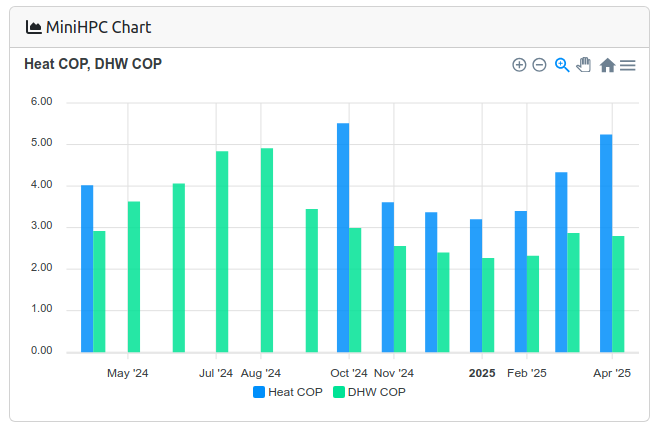Click the green bar above Aug '24

(x=267, y=250)
